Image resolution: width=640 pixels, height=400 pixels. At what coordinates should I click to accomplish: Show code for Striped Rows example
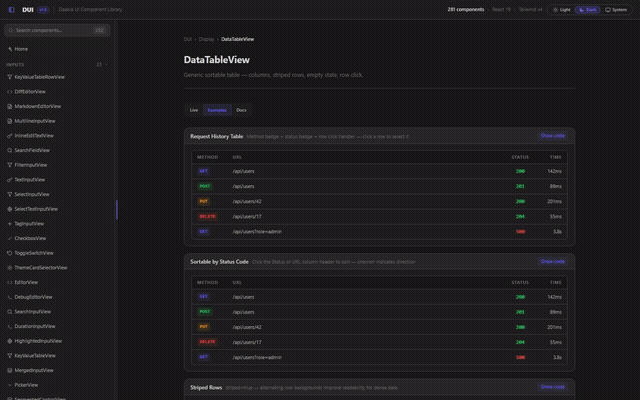[553, 387]
